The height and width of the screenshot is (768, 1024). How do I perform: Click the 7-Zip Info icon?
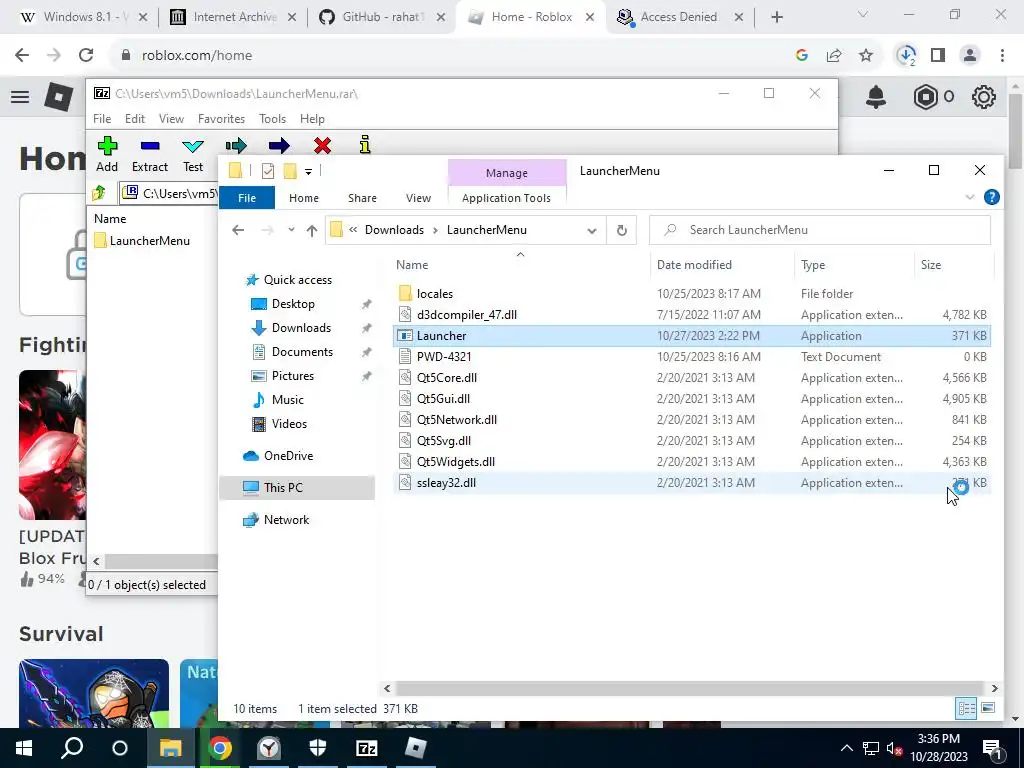click(x=365, y=144)
